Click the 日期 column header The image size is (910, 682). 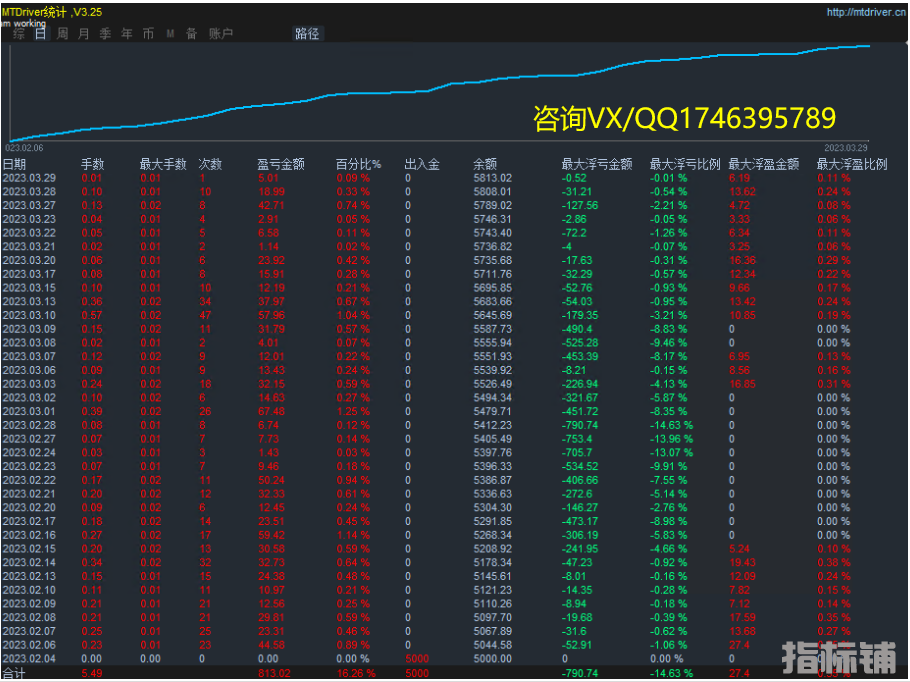point(15,164)
